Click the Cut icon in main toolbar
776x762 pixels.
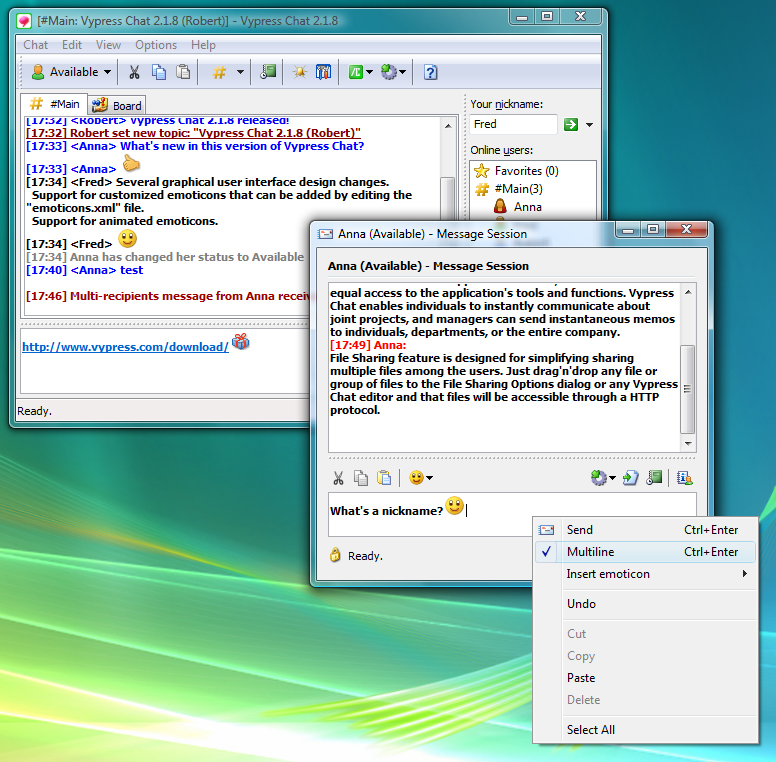134,72
